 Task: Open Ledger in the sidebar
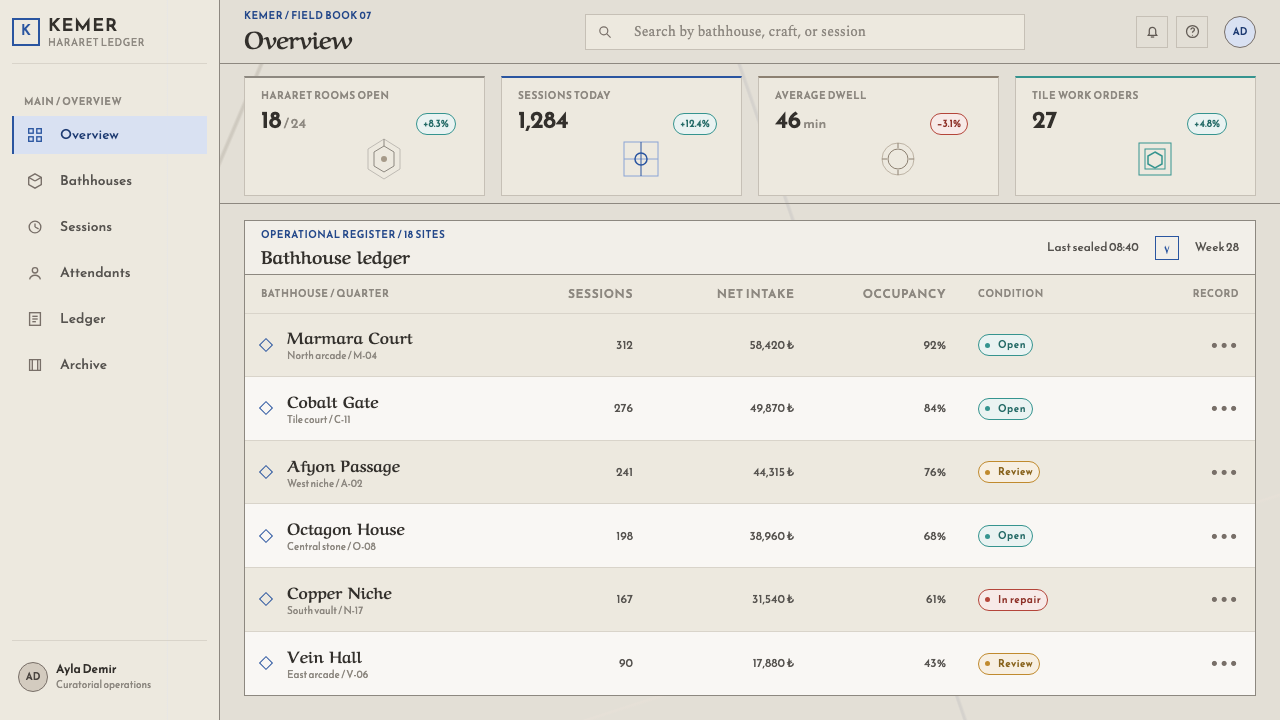point(110,319)
